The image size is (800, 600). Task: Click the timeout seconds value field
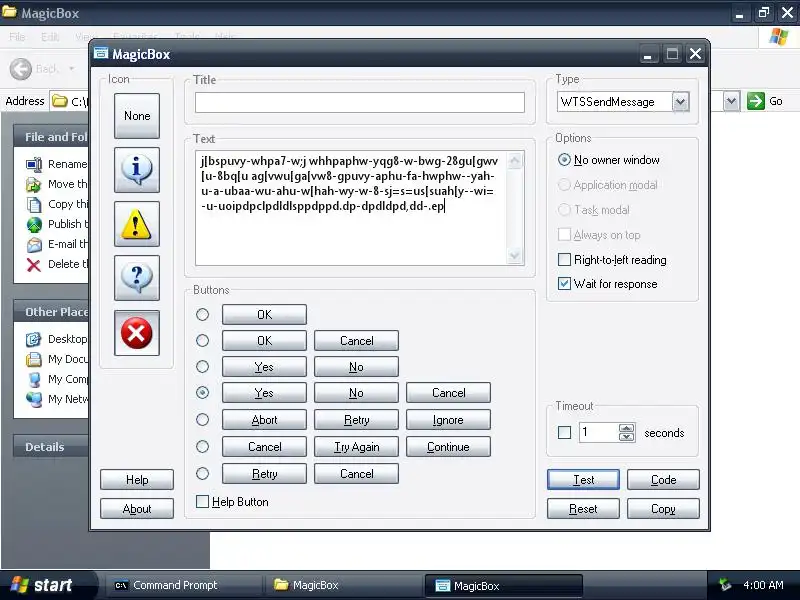(x=598, y=433)
